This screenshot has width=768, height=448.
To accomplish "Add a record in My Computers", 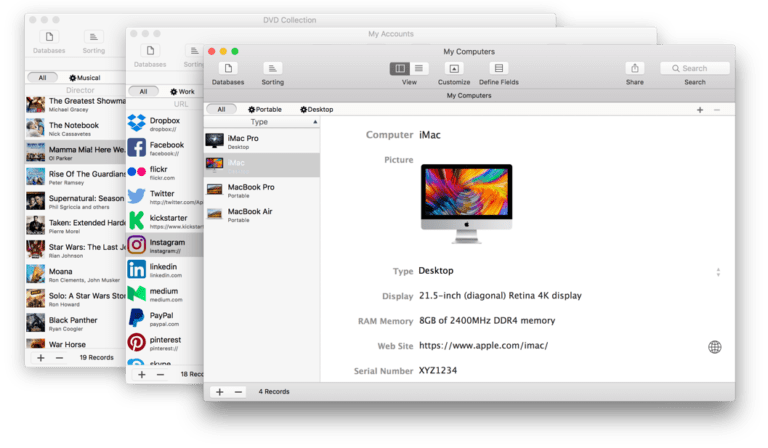I will pyautogui.click(x=220, y=392).
